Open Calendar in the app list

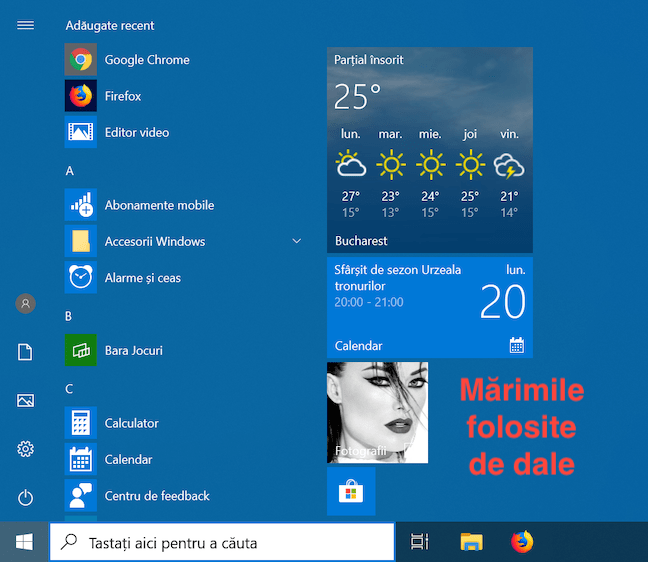128,460
